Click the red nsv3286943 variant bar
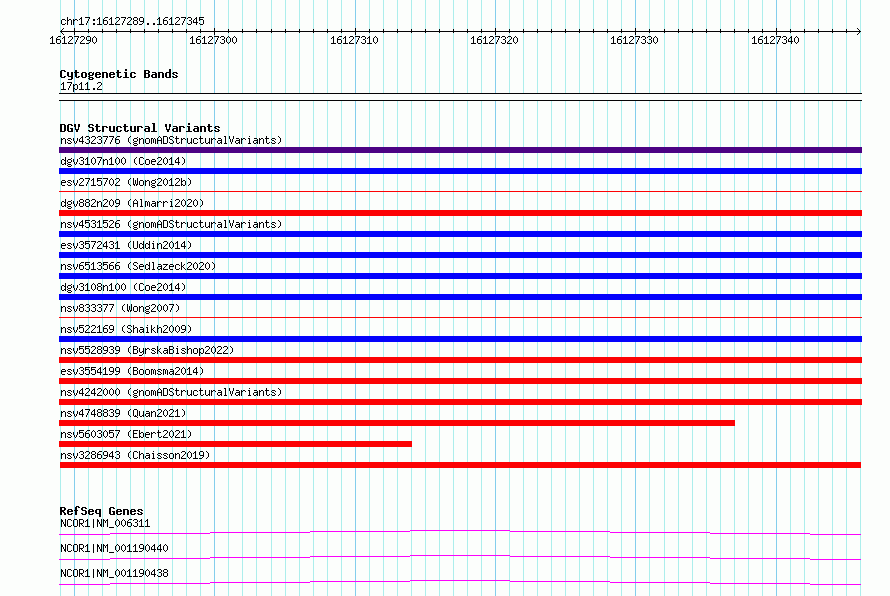The width and height of the screenshot is (890, 596). (x=460, y=465)
